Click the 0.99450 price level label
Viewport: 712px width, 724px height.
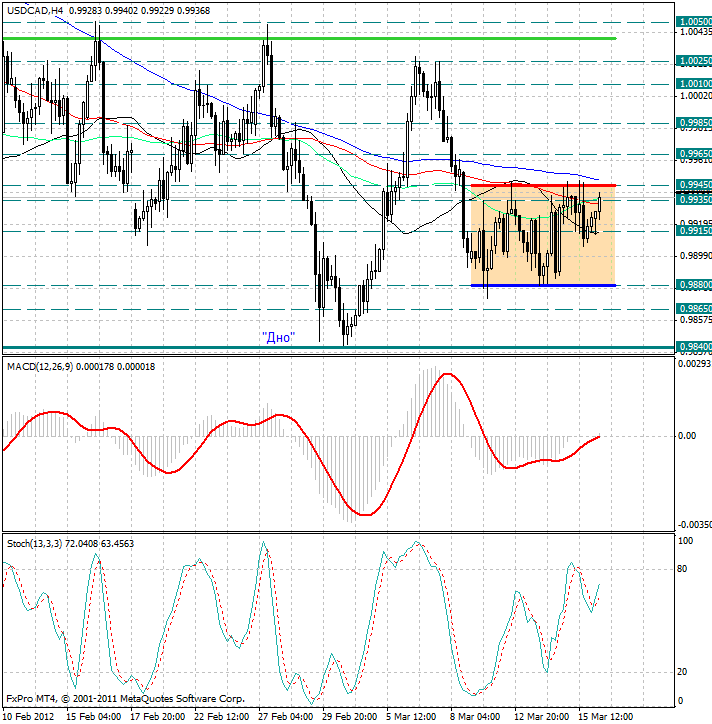pyautogui.click(x=694, y=185)
